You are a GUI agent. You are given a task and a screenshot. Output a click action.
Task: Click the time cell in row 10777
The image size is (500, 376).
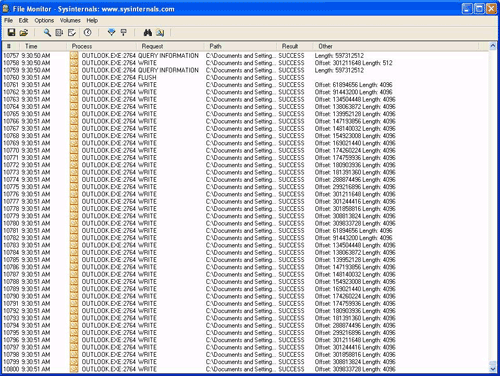36,201
